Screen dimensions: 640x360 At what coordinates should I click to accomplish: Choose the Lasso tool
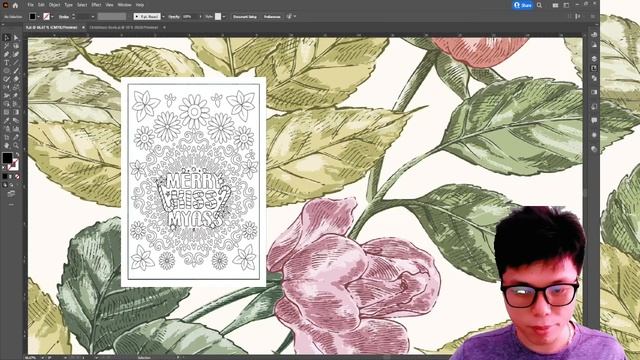coord(16,46)
